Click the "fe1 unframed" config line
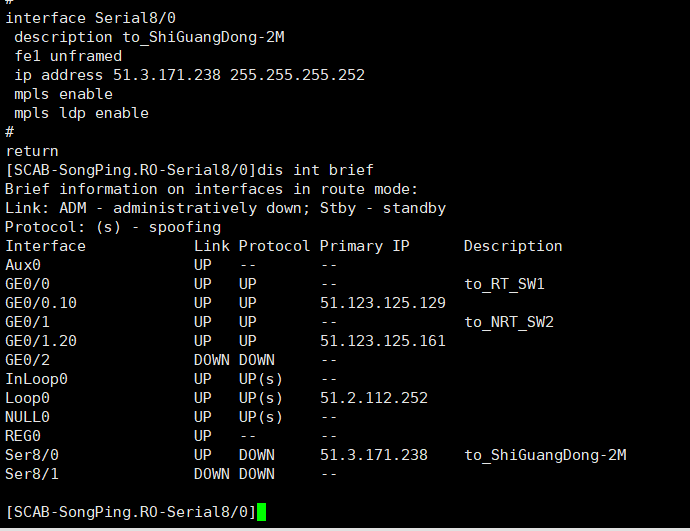Screen dimensions: 690x531 (x=68, y=56)
